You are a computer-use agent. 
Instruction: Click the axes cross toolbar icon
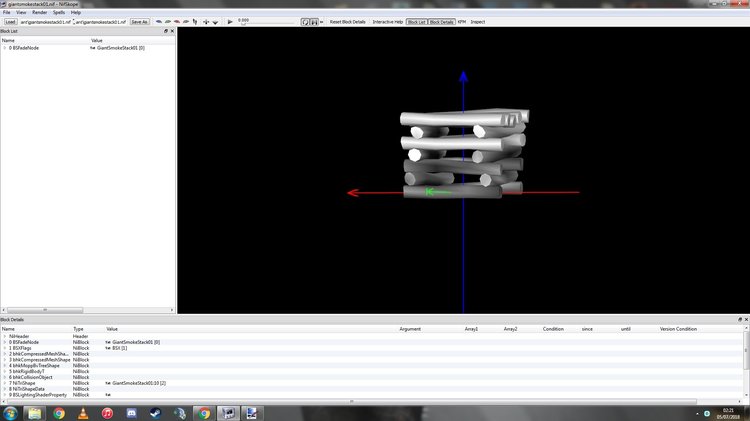point(206,22)
